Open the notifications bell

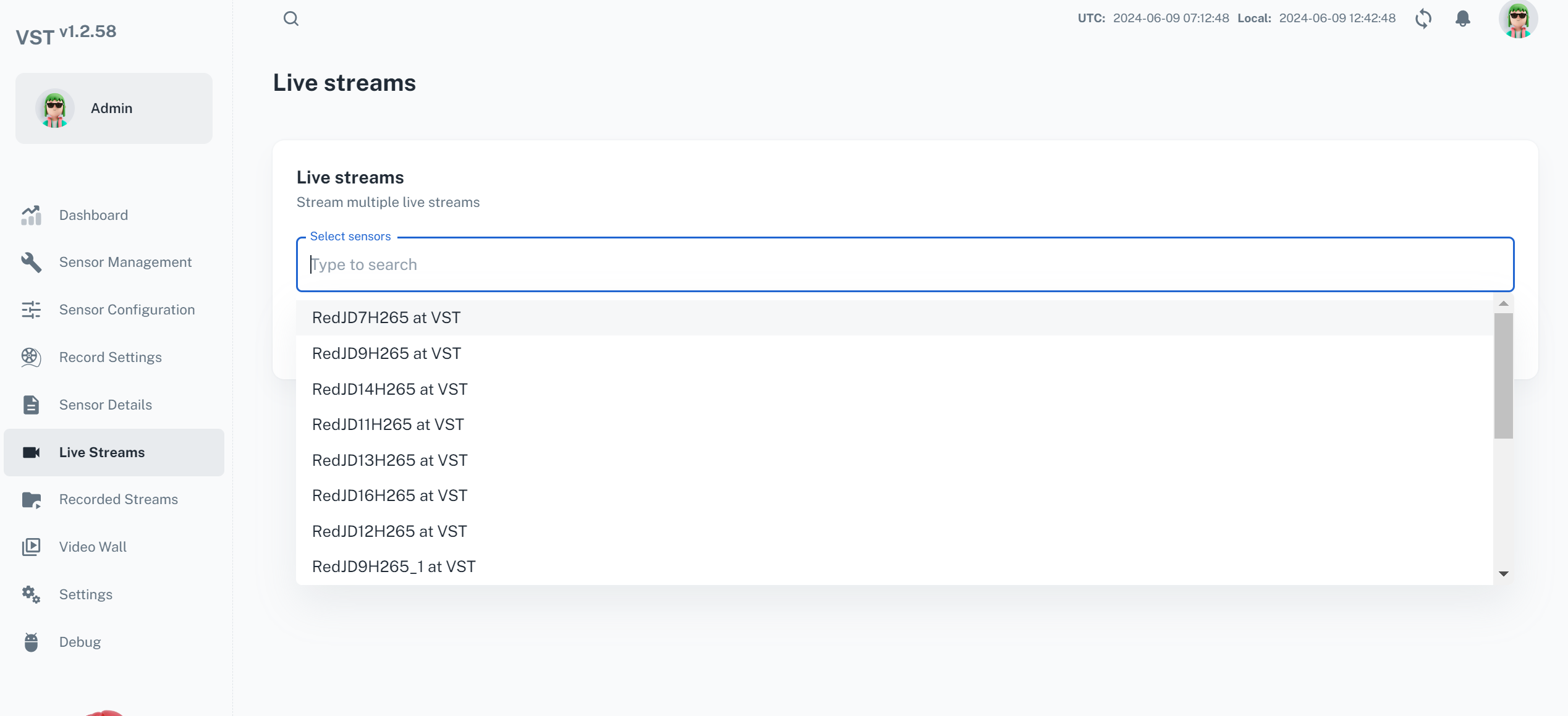point(1463,19)
